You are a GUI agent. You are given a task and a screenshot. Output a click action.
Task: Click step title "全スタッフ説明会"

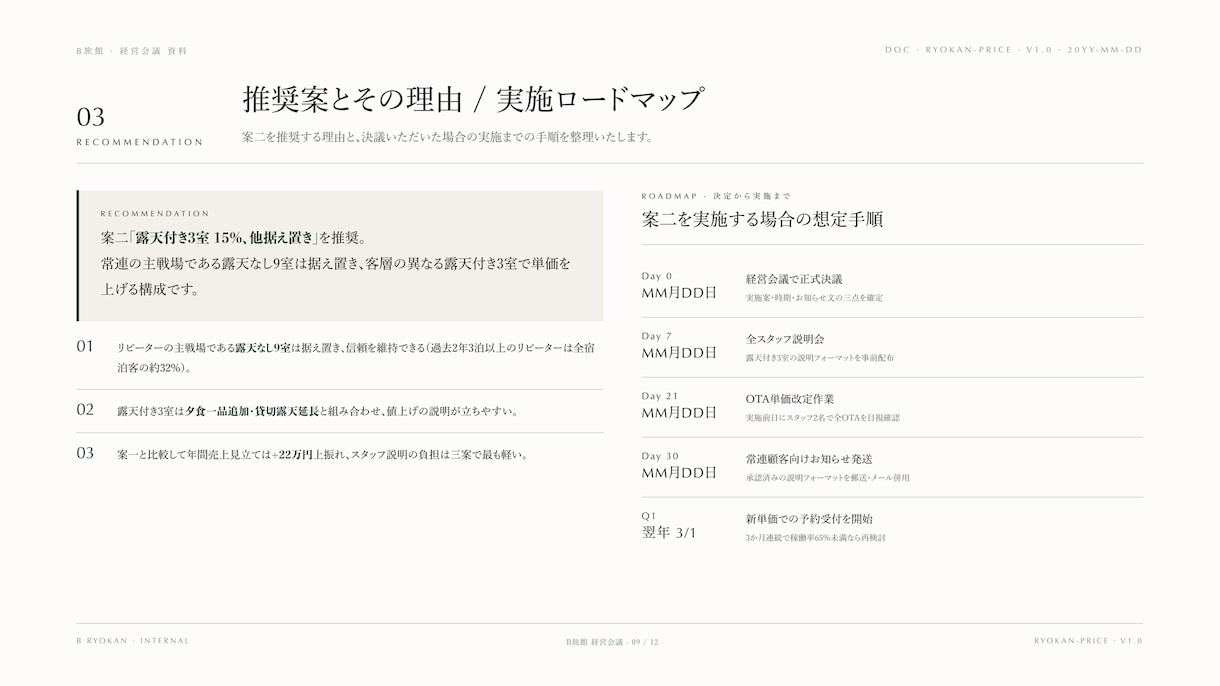click(x=785, y=339)
